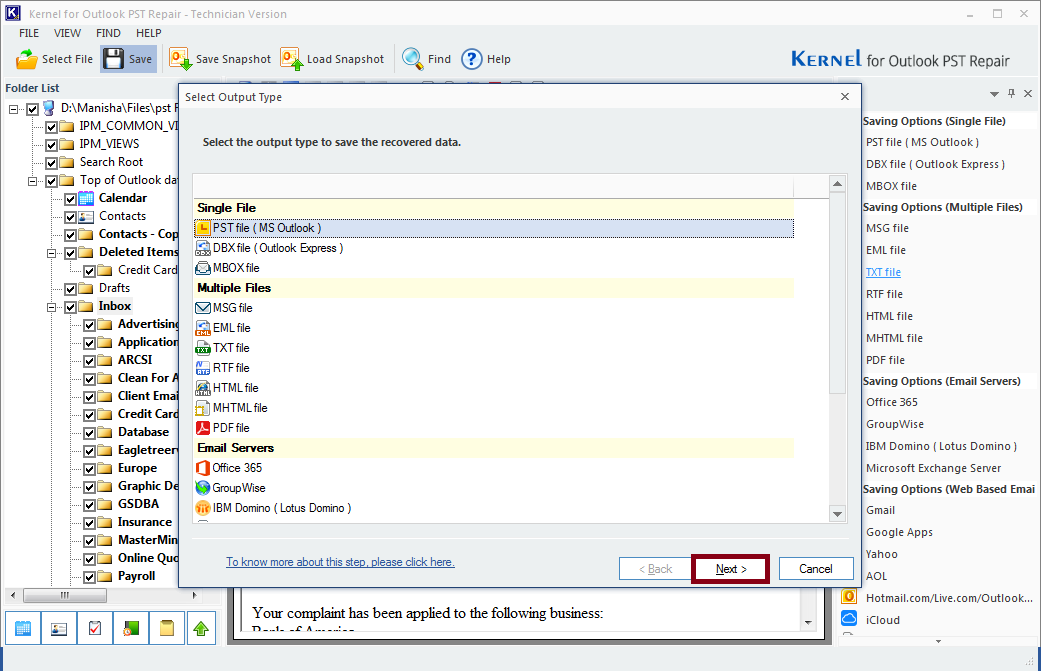Click the Select File toolbar icon
Screen dimensions: 1041x671
(27, 59)
